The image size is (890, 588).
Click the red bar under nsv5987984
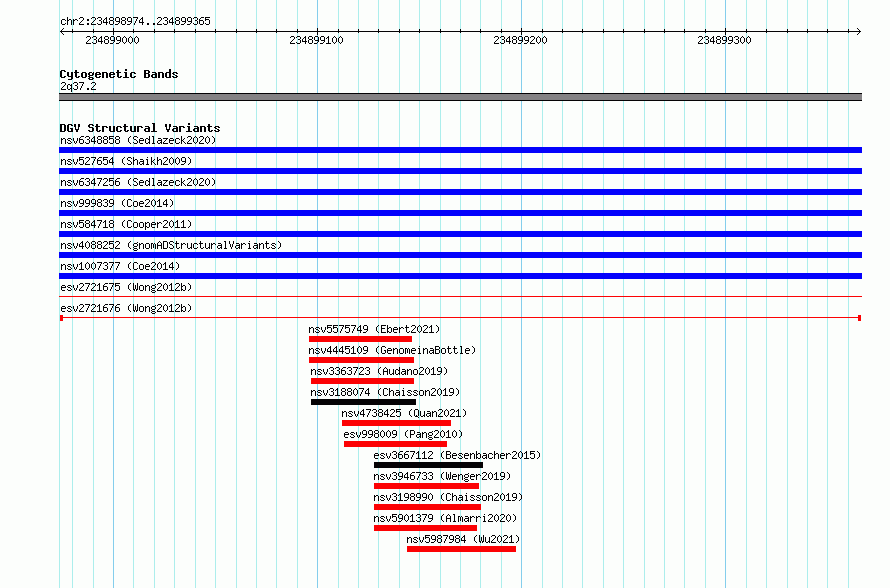[x=461, y=549]
